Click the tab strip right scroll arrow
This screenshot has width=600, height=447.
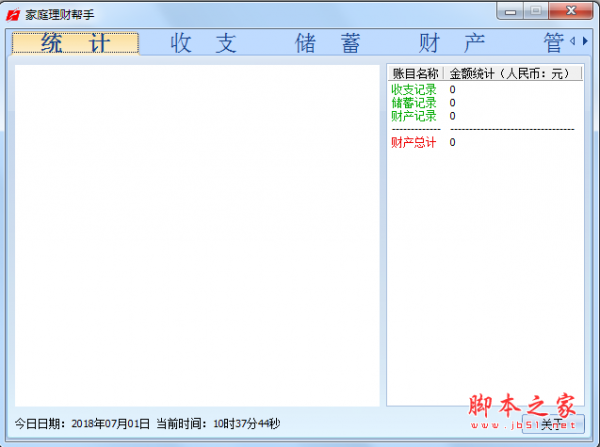coord(585,41)
